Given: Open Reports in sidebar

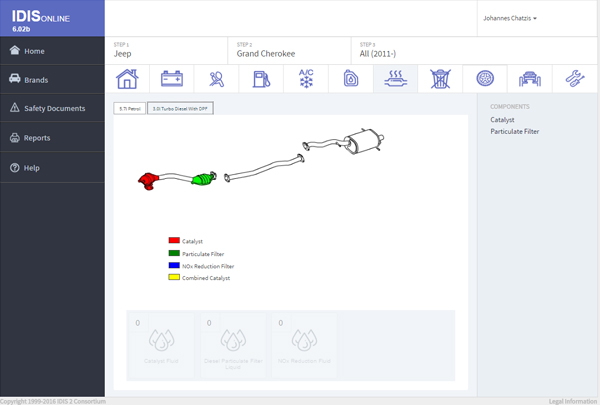Looking at the screenshot, I should pyautogui.click(x=52, y=138).
